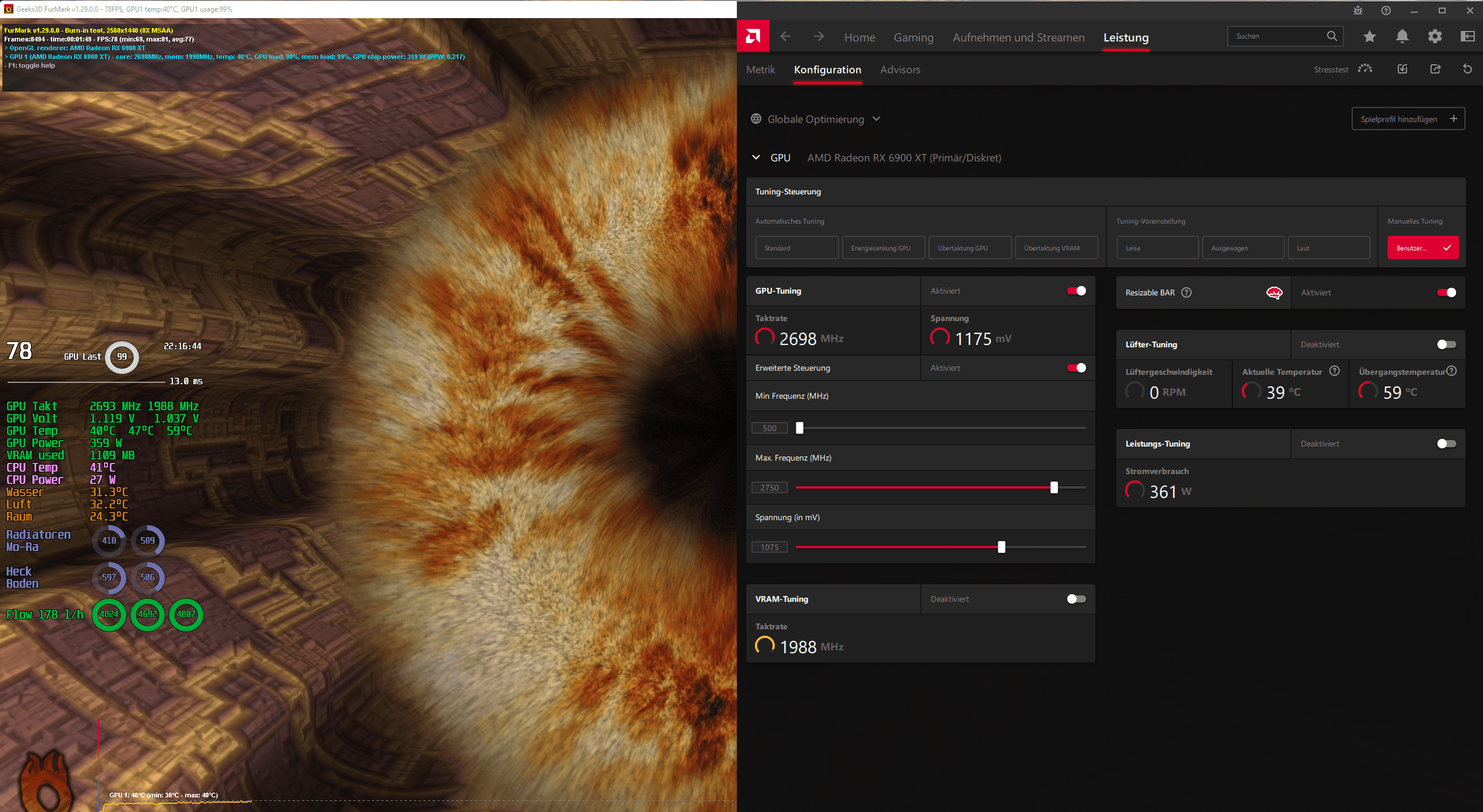
Task: Enable the Leistungs-Tuning switch
Action: [x=1446, y=444]
